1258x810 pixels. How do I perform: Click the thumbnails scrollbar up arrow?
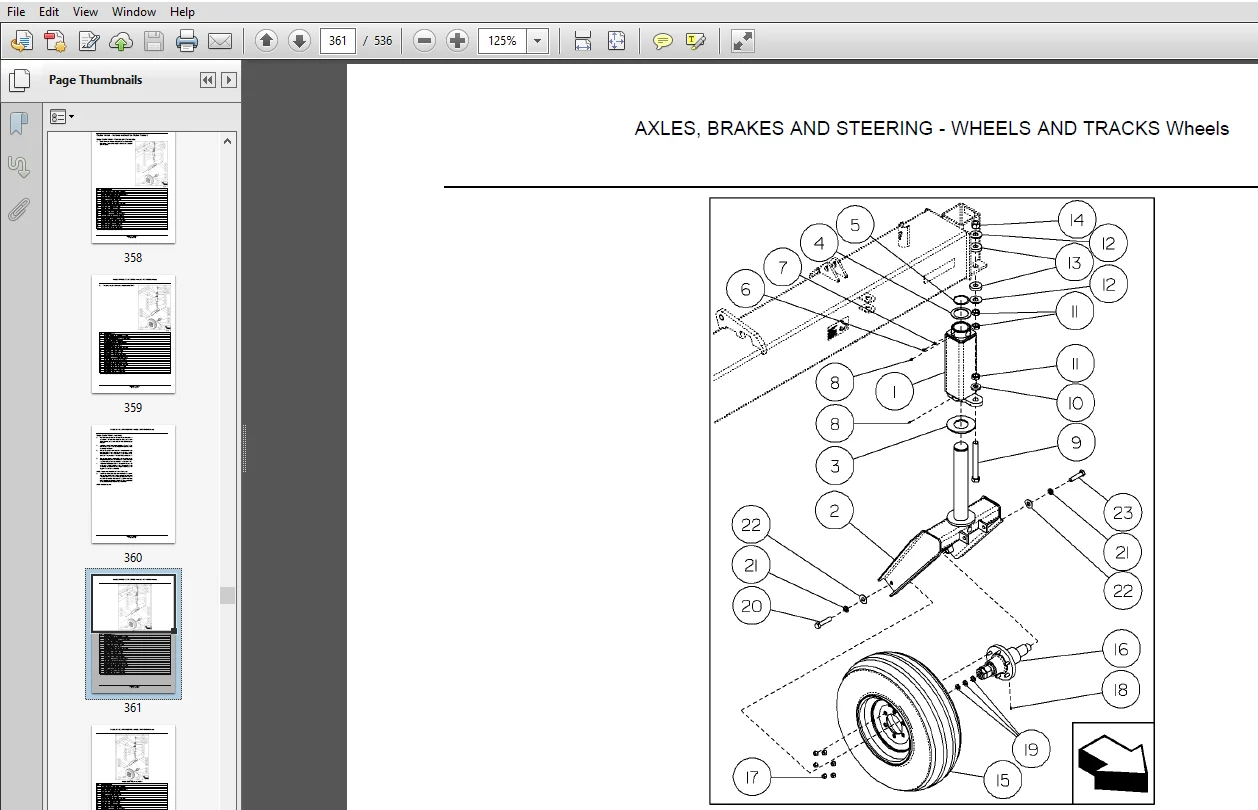point(228,142)
